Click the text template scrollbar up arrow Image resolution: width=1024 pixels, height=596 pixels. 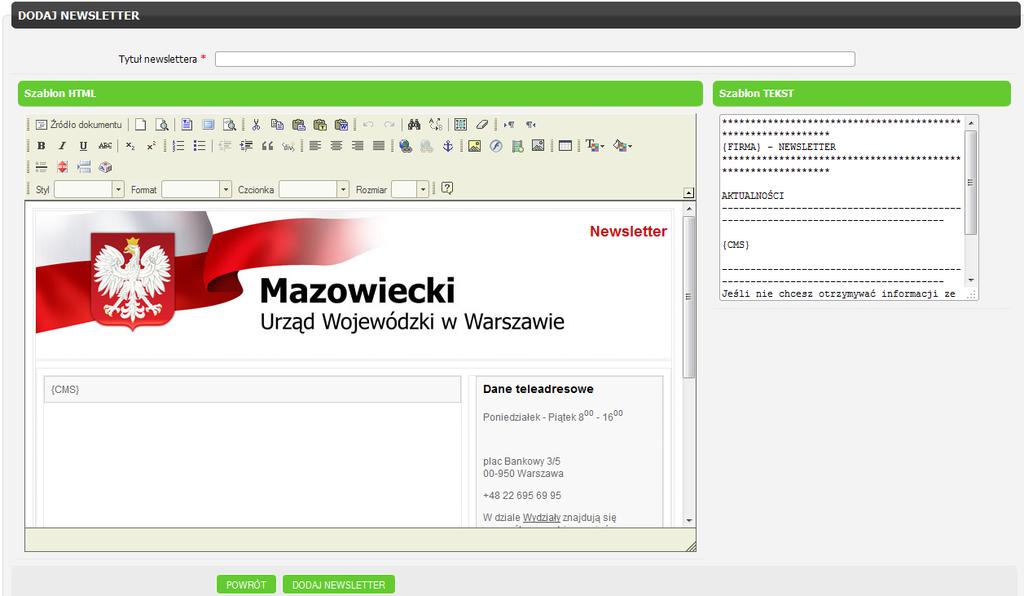(x=971, y=122)
